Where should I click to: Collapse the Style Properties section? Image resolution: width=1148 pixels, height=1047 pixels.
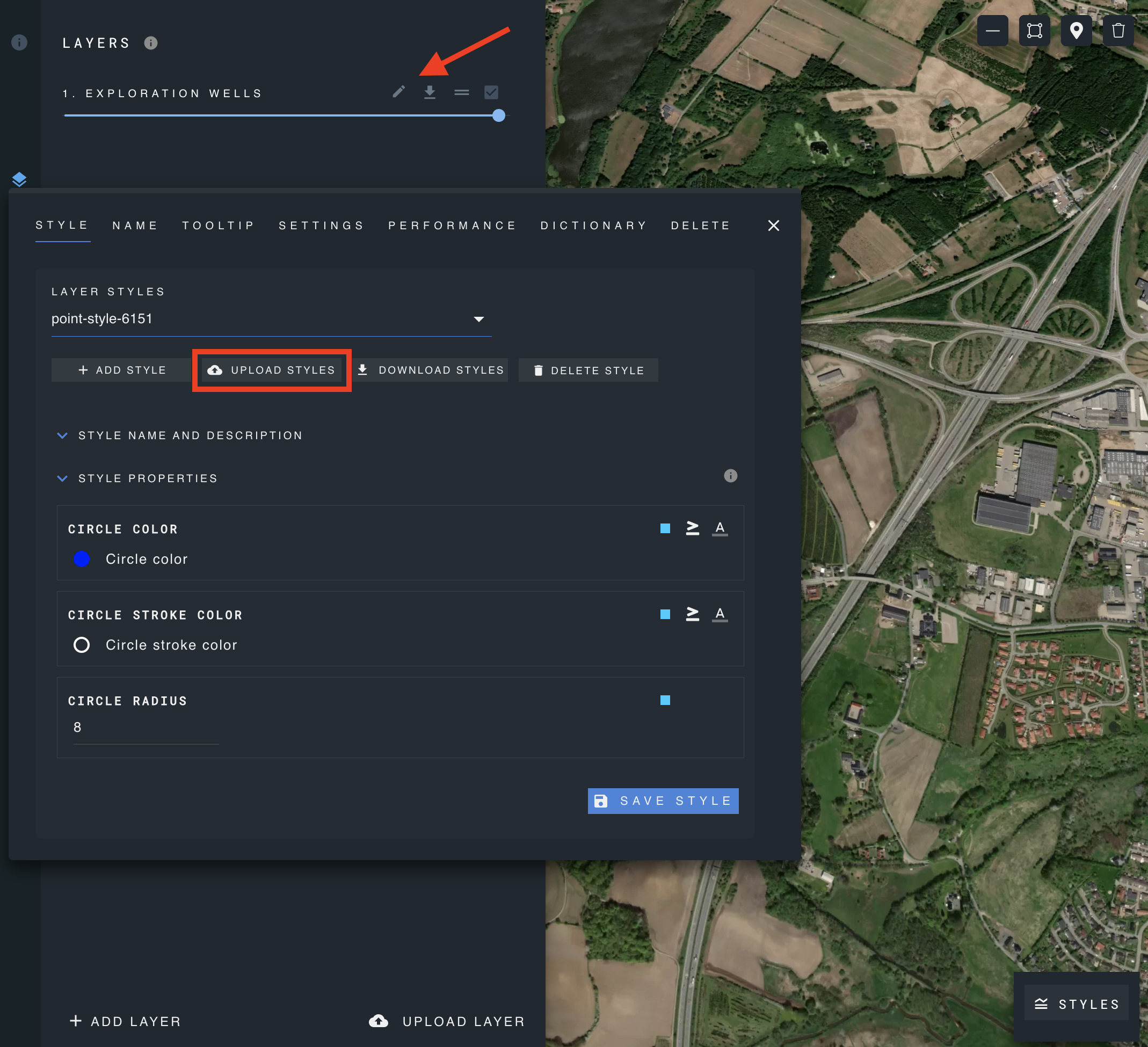63,478
